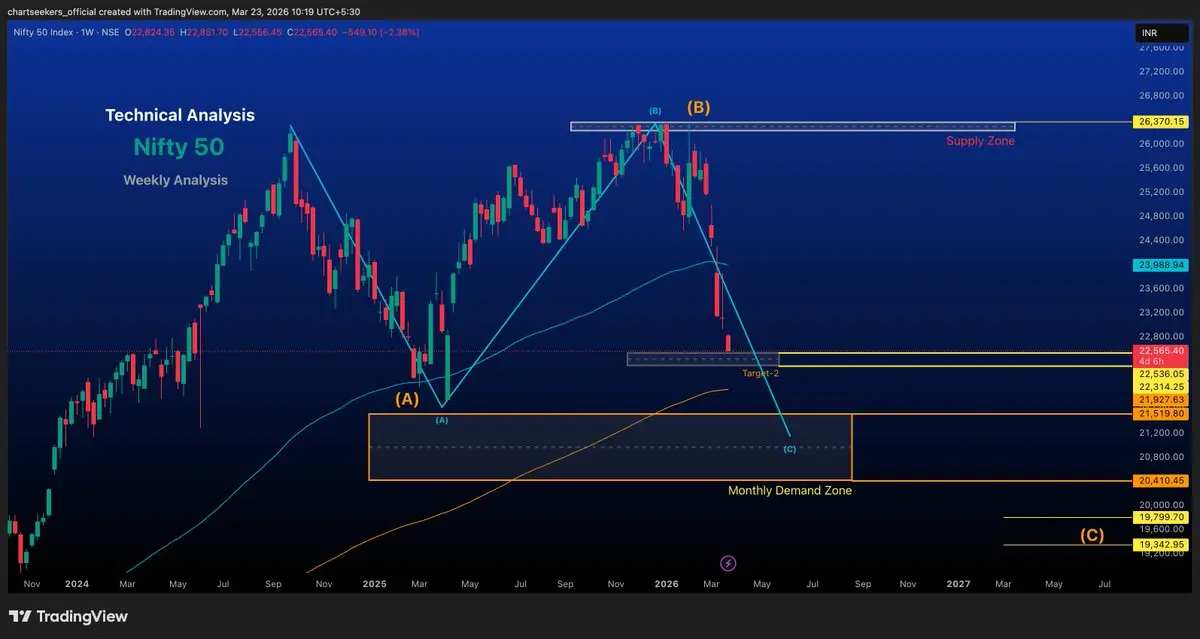Screen dimensions: 1200x639
Task: Select the Target-2 text label
Action: (x=760, y=373)
